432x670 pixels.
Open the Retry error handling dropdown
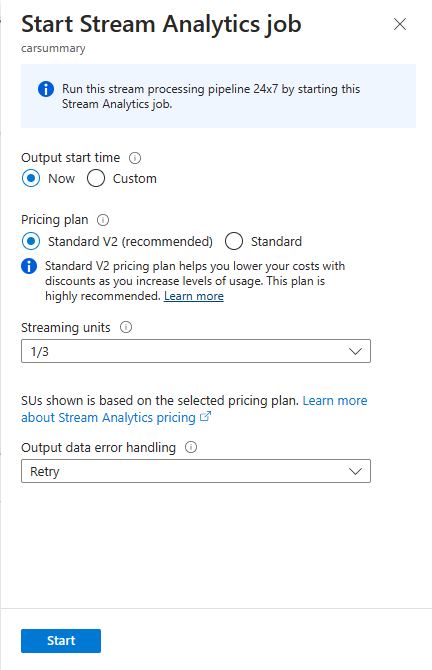click(x=196, y=471)
